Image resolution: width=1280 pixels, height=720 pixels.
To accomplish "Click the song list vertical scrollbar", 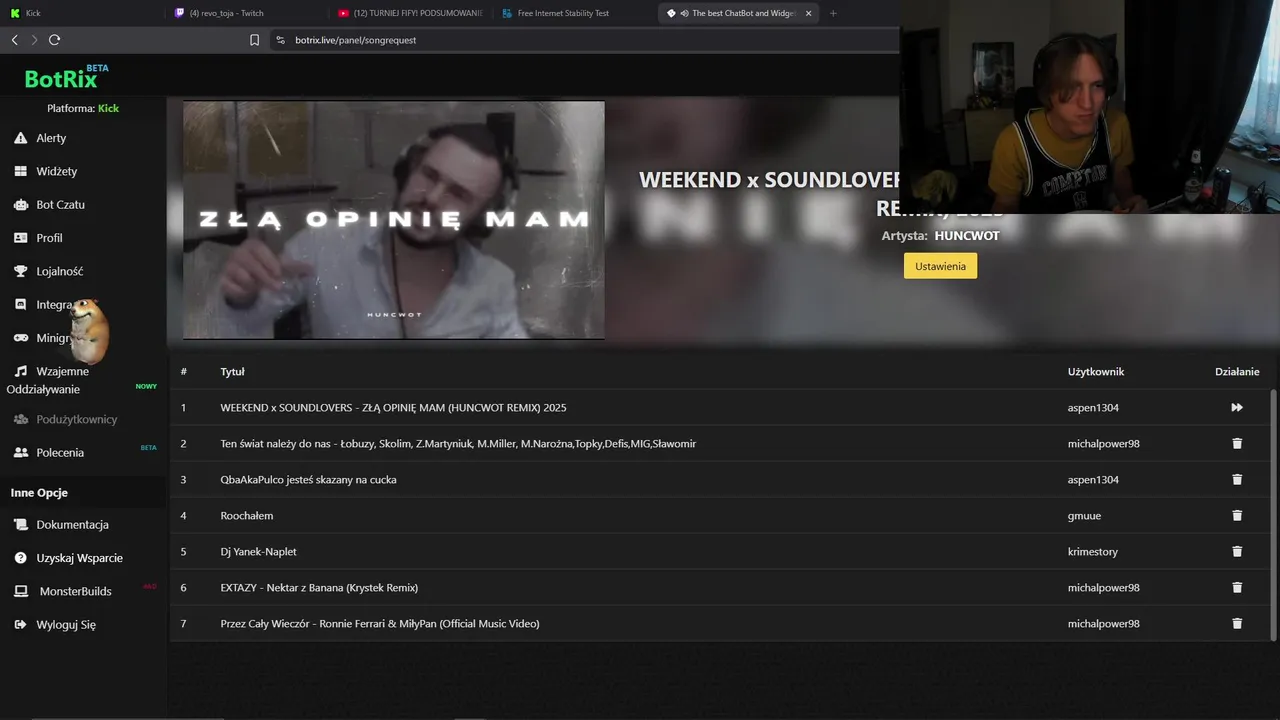I will 1273,515.
